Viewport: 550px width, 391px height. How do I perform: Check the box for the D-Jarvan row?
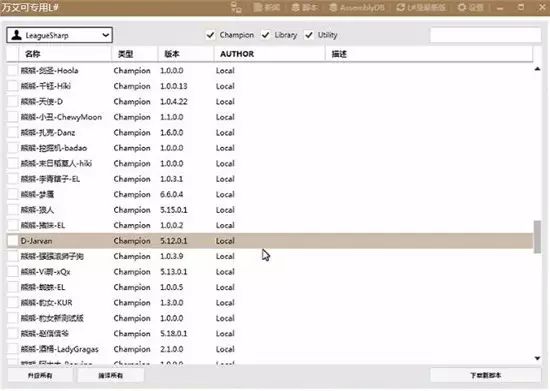[x=13, y=241]
